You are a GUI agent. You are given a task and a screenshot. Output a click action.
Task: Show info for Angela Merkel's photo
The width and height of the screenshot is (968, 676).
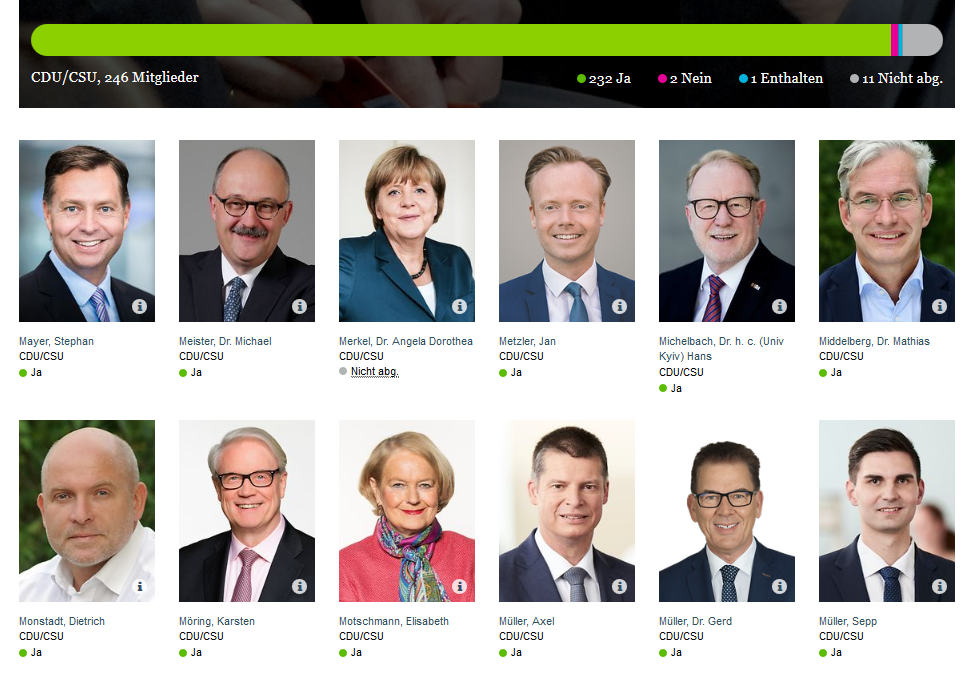pos(459,306)
